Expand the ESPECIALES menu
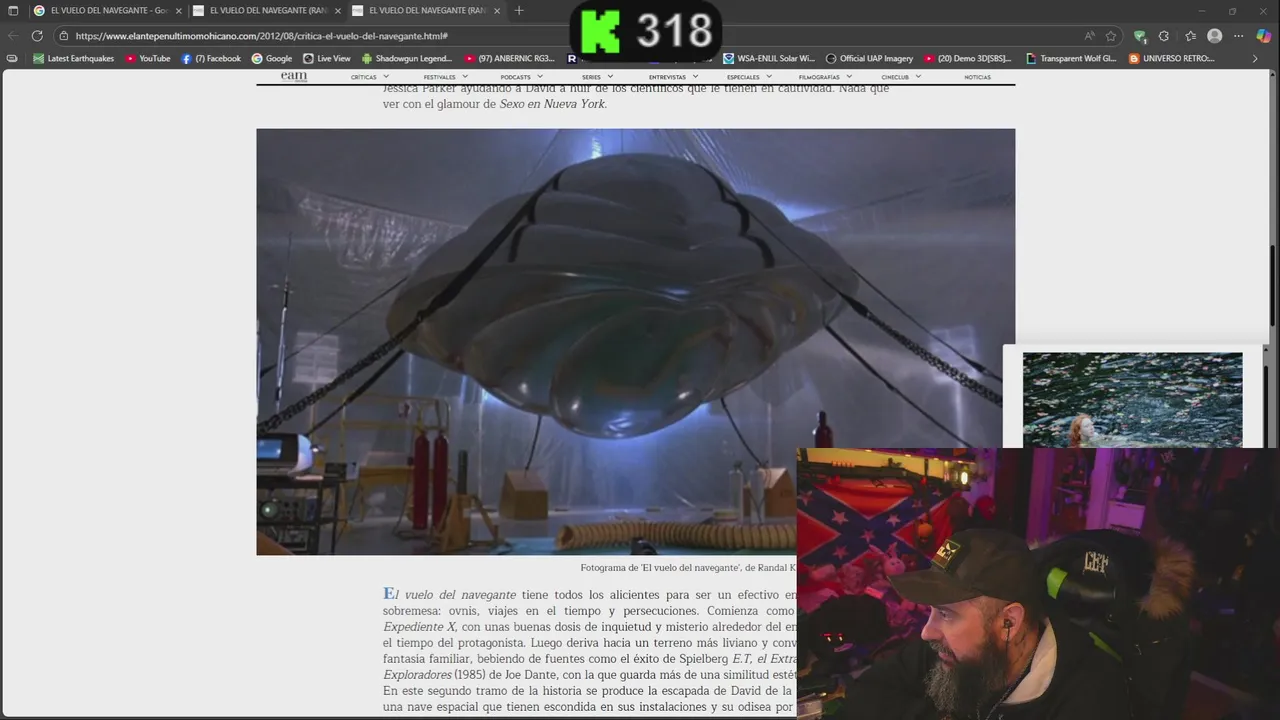 click(x=750, y=77)
